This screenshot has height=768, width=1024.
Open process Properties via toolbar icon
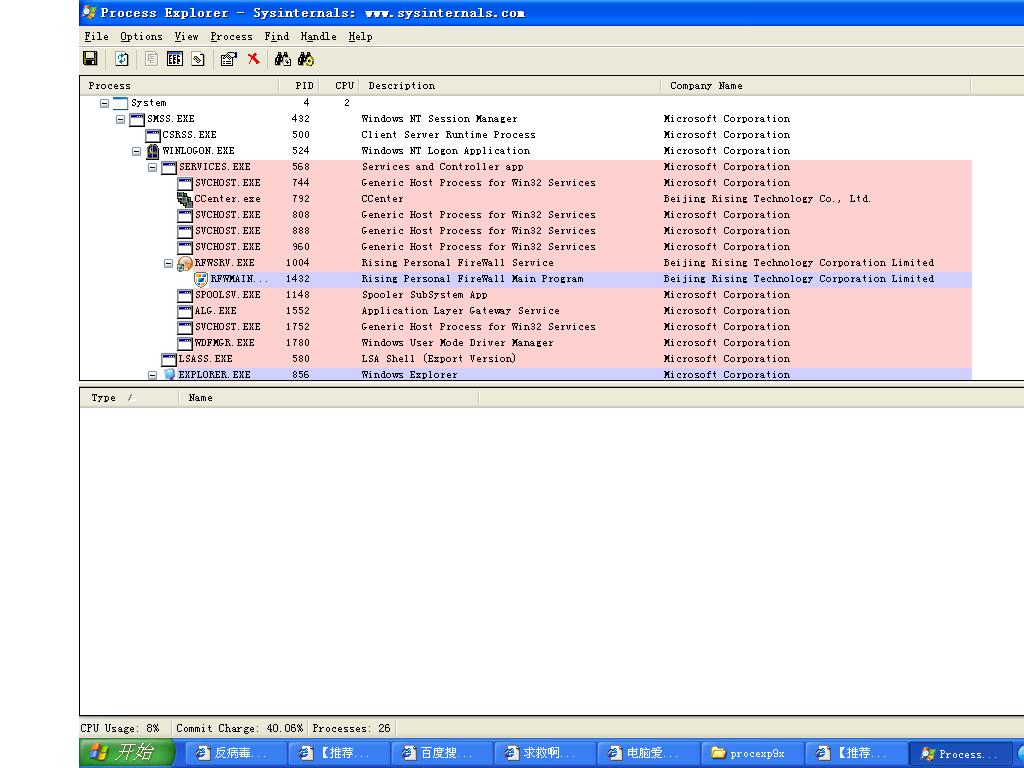(228, 59)
